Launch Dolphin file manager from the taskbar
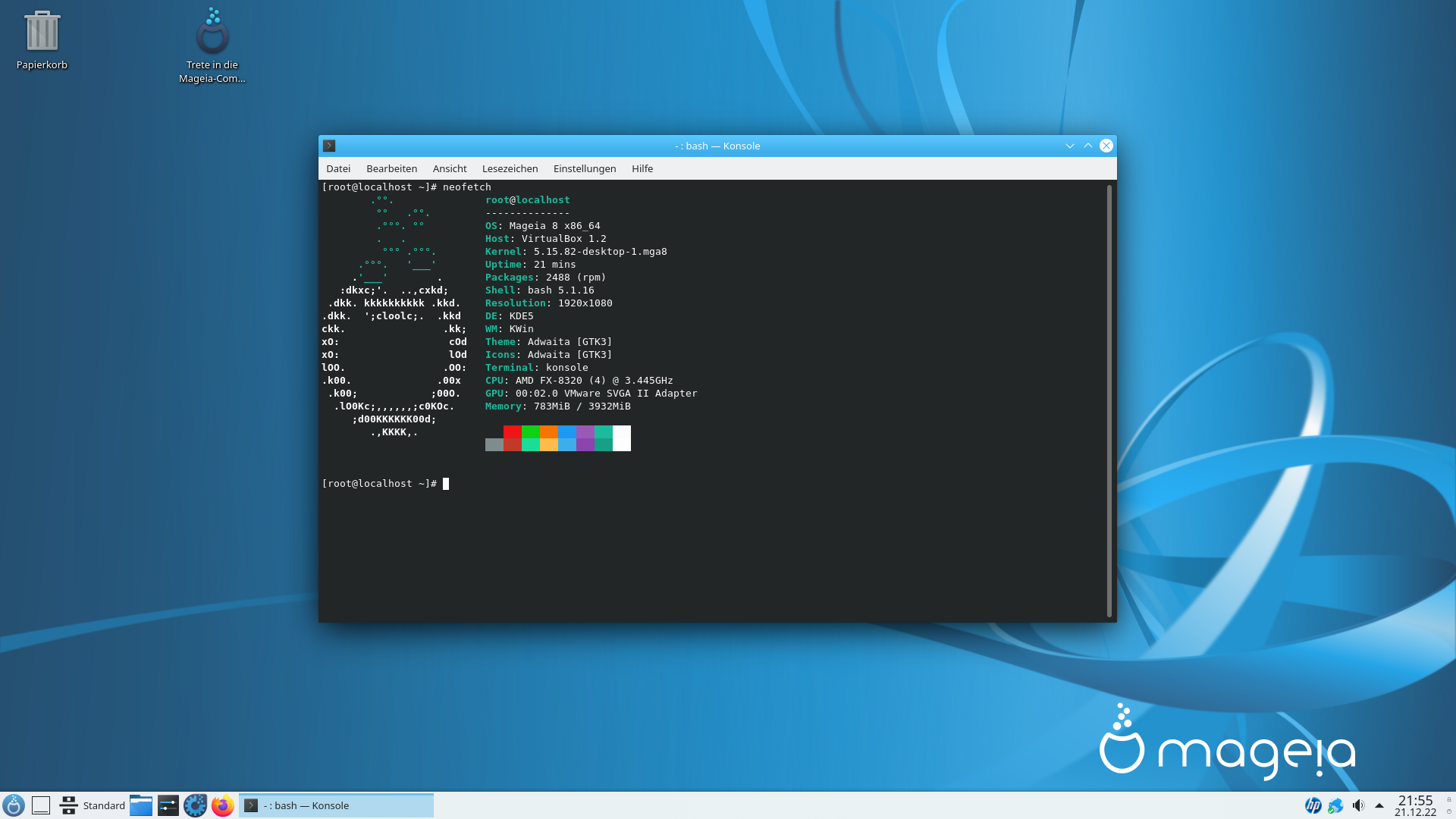 (141, 805)
